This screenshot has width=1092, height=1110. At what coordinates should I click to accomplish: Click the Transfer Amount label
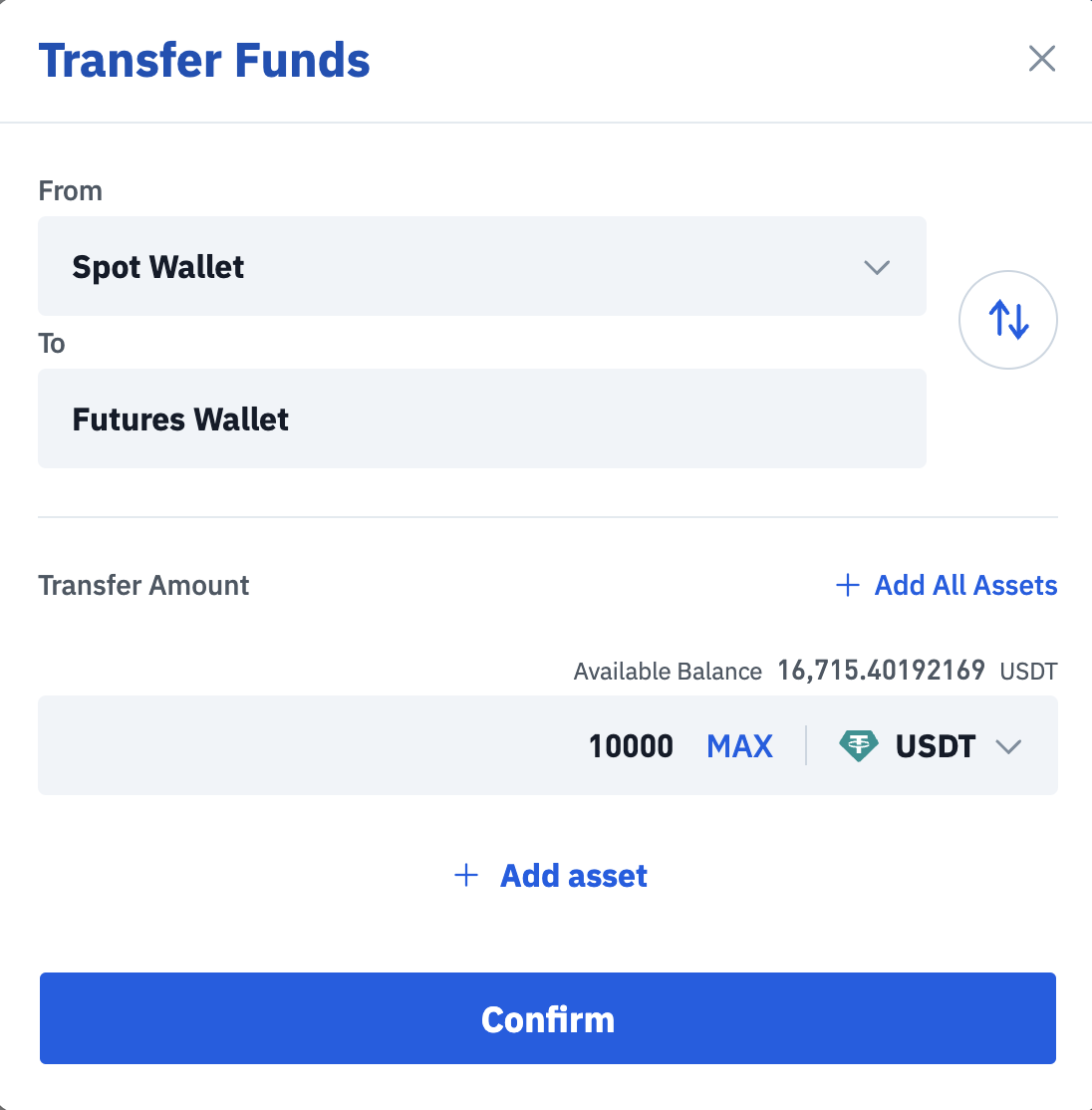click(x=143, y=585)
